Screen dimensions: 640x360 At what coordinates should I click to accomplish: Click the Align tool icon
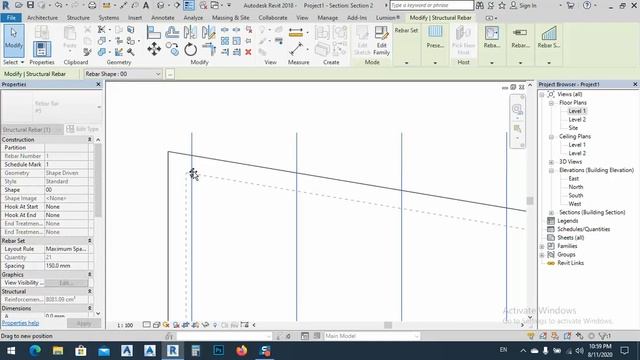tap(153, 32)
